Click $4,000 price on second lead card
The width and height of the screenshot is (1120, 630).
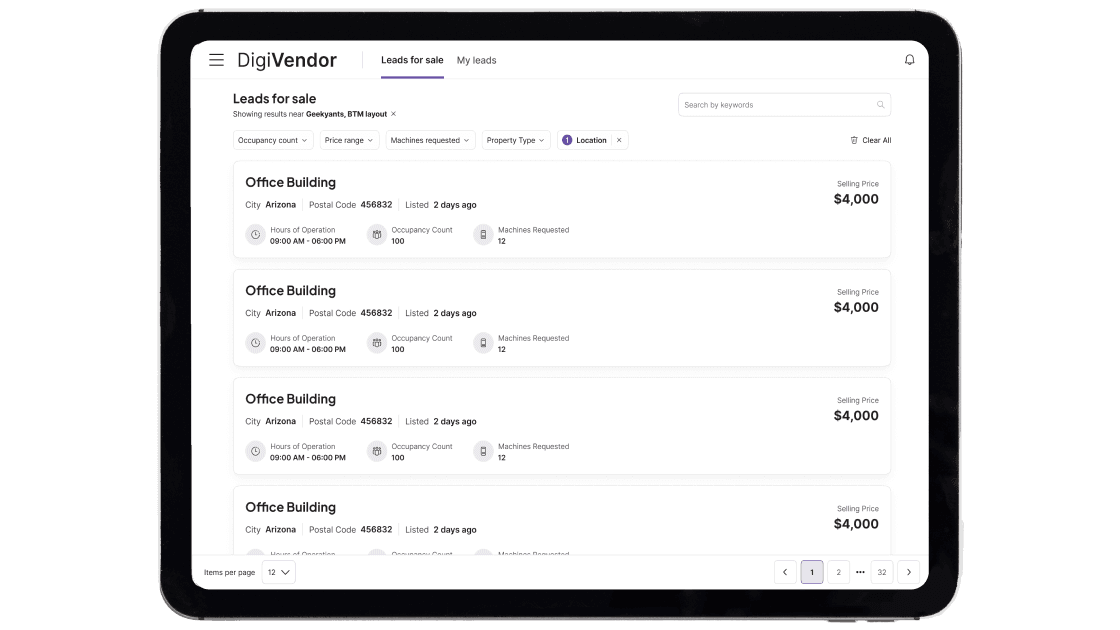pyautogui.click(x=856, y=308)
